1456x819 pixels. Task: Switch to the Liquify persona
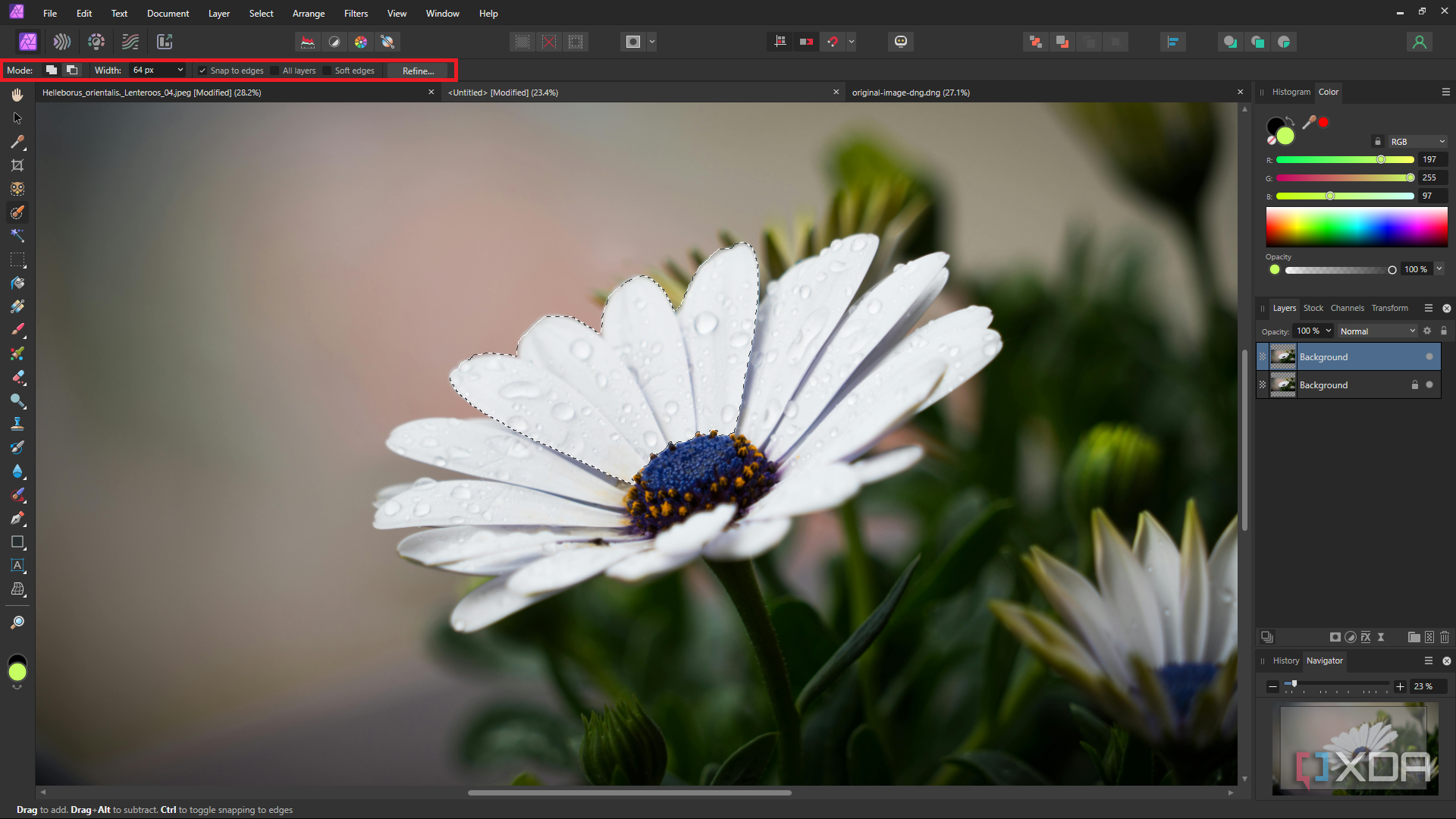[x=62, y=42]
